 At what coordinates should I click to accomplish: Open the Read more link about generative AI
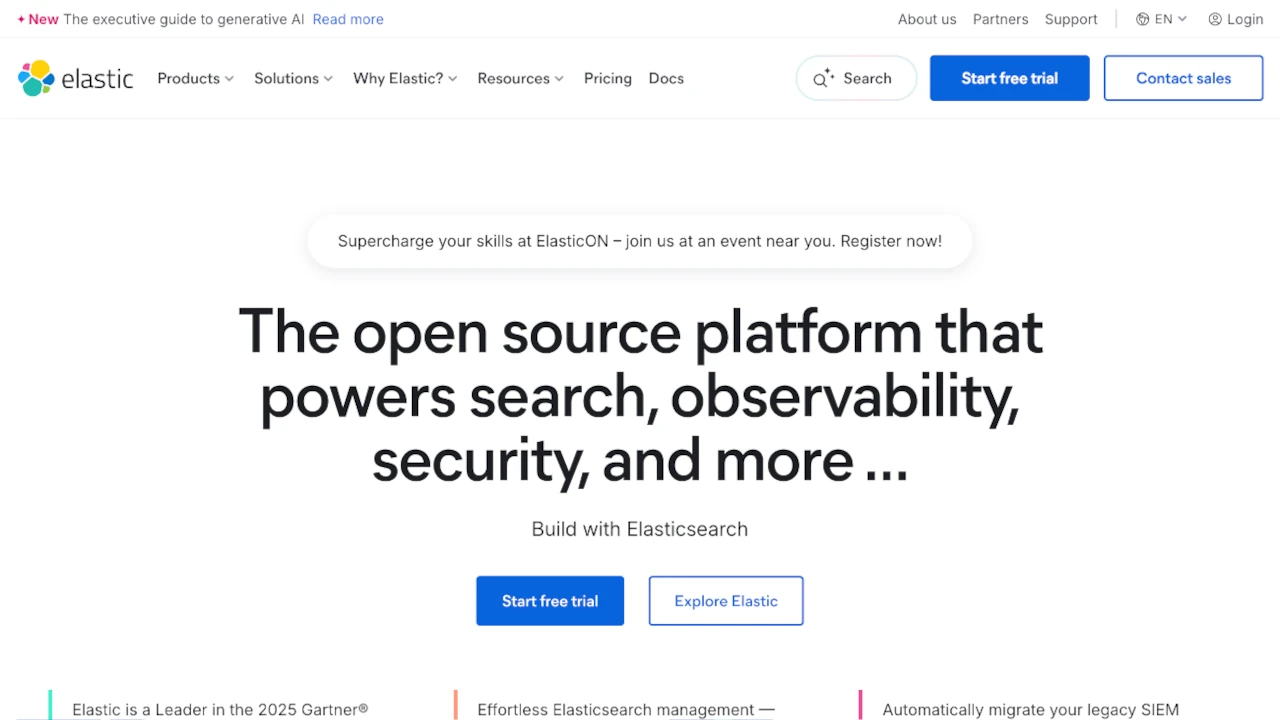[347, 19]
